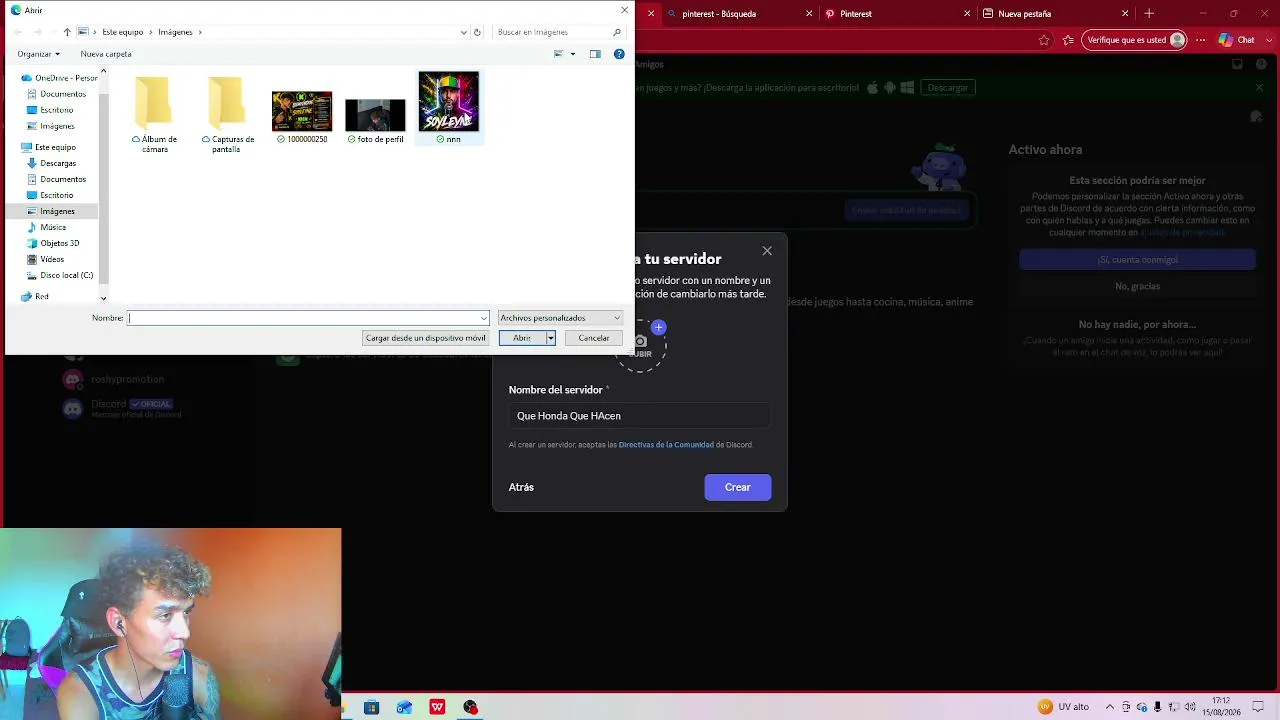Click the Verifique que es usted profile button
The height and width of the screenshot is (720, 1280).
pyautogui.click(x=1135, y=40)
